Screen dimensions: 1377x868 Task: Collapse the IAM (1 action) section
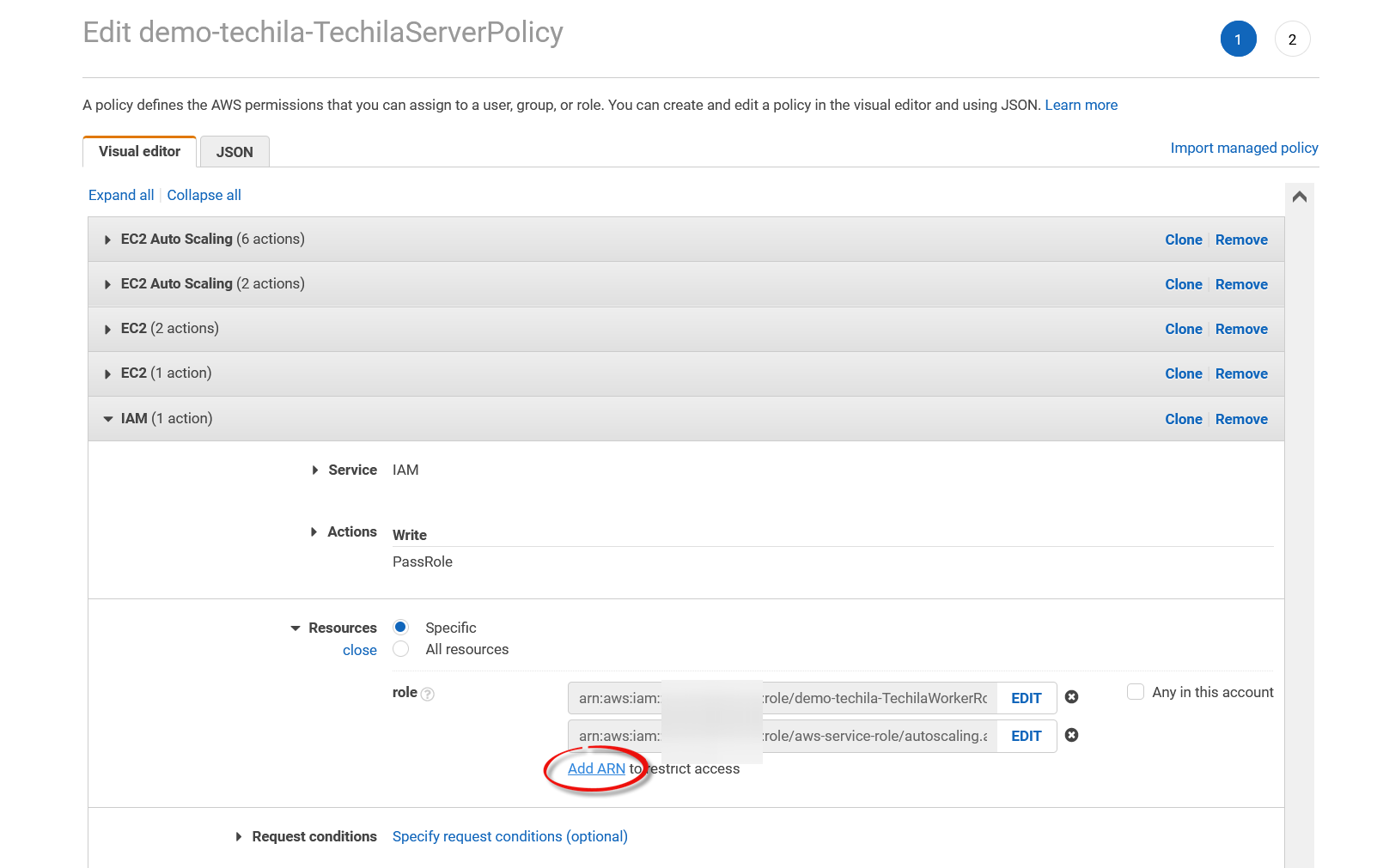click(x=107, y=419)
